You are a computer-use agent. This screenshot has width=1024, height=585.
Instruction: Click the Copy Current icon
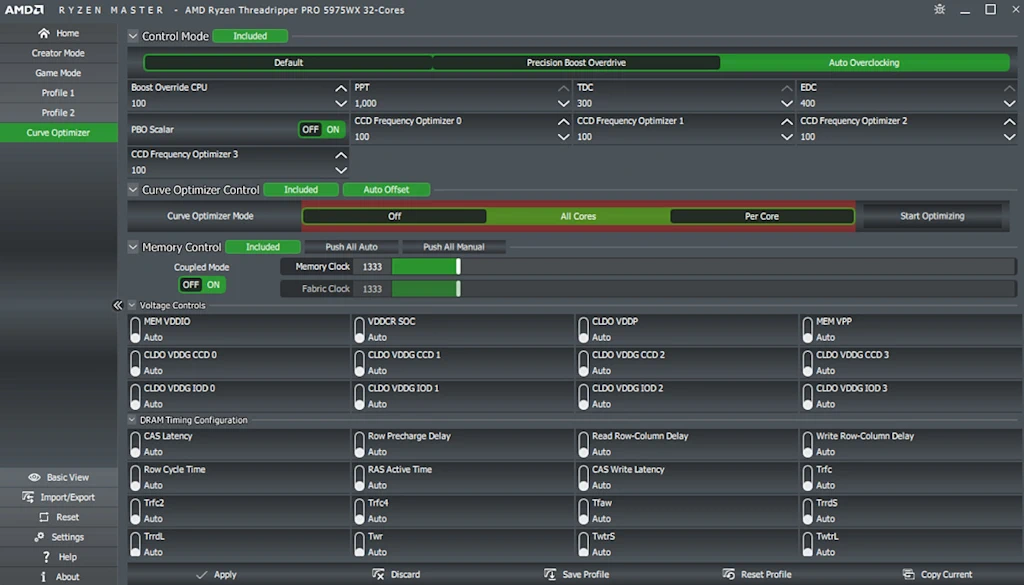pyautogui.click(x=908, y=575)
